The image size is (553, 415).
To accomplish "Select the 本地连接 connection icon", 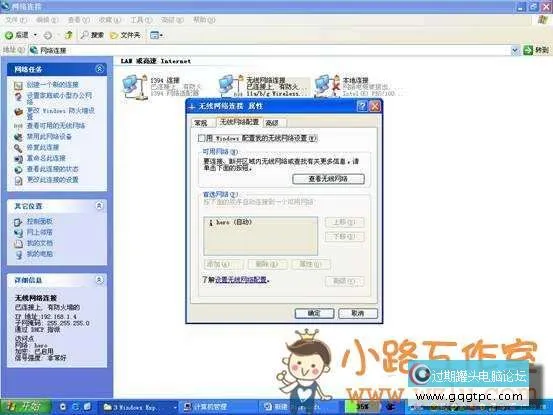I will tap(327, 86).
